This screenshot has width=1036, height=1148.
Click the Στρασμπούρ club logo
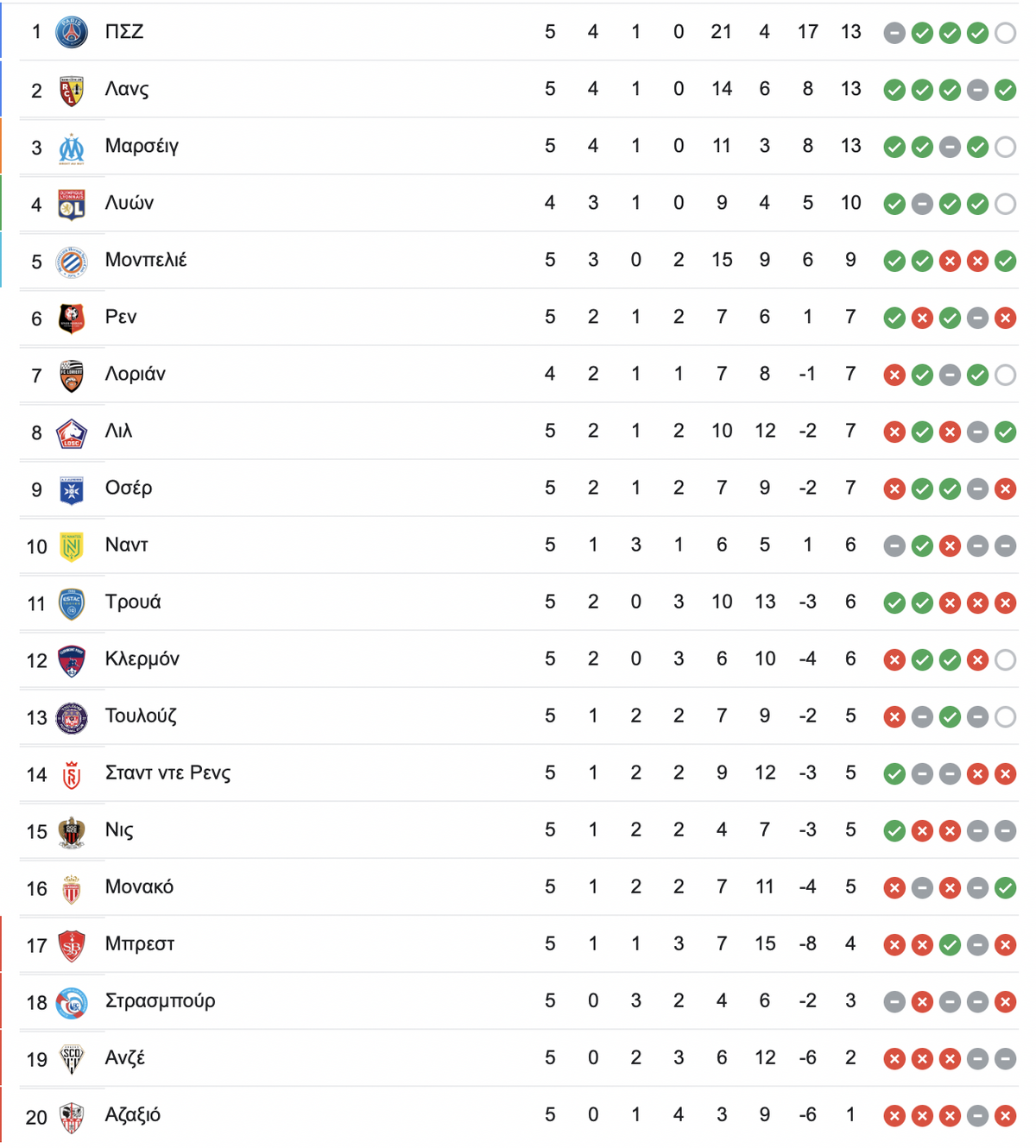click(x=72, y=1000)
